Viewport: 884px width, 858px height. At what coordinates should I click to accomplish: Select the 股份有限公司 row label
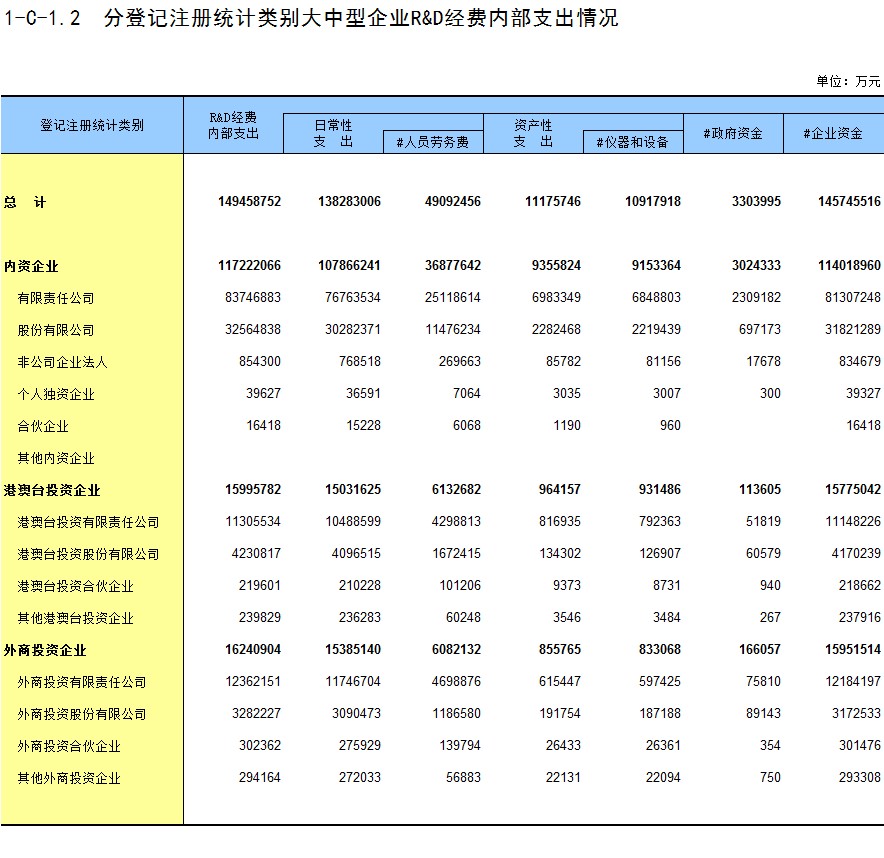(x=56, y=330)
